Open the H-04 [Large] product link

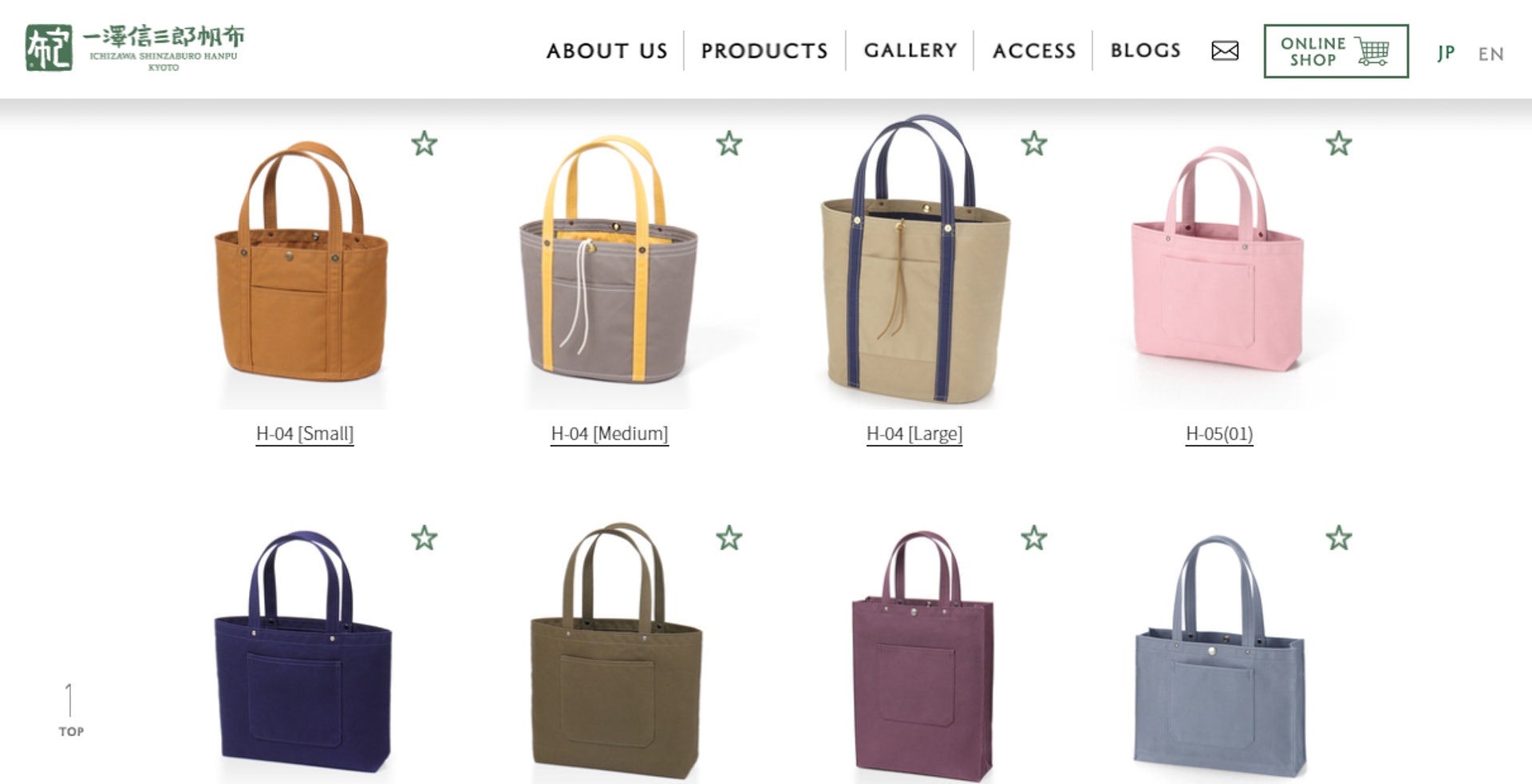[914, 434]
